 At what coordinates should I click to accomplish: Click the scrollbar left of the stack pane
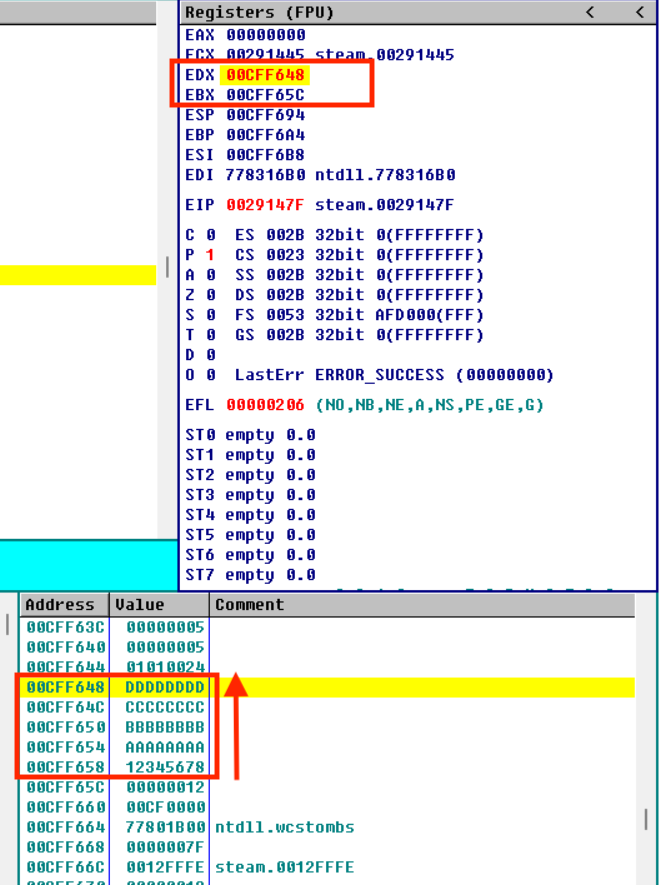[x=9, y=625]
